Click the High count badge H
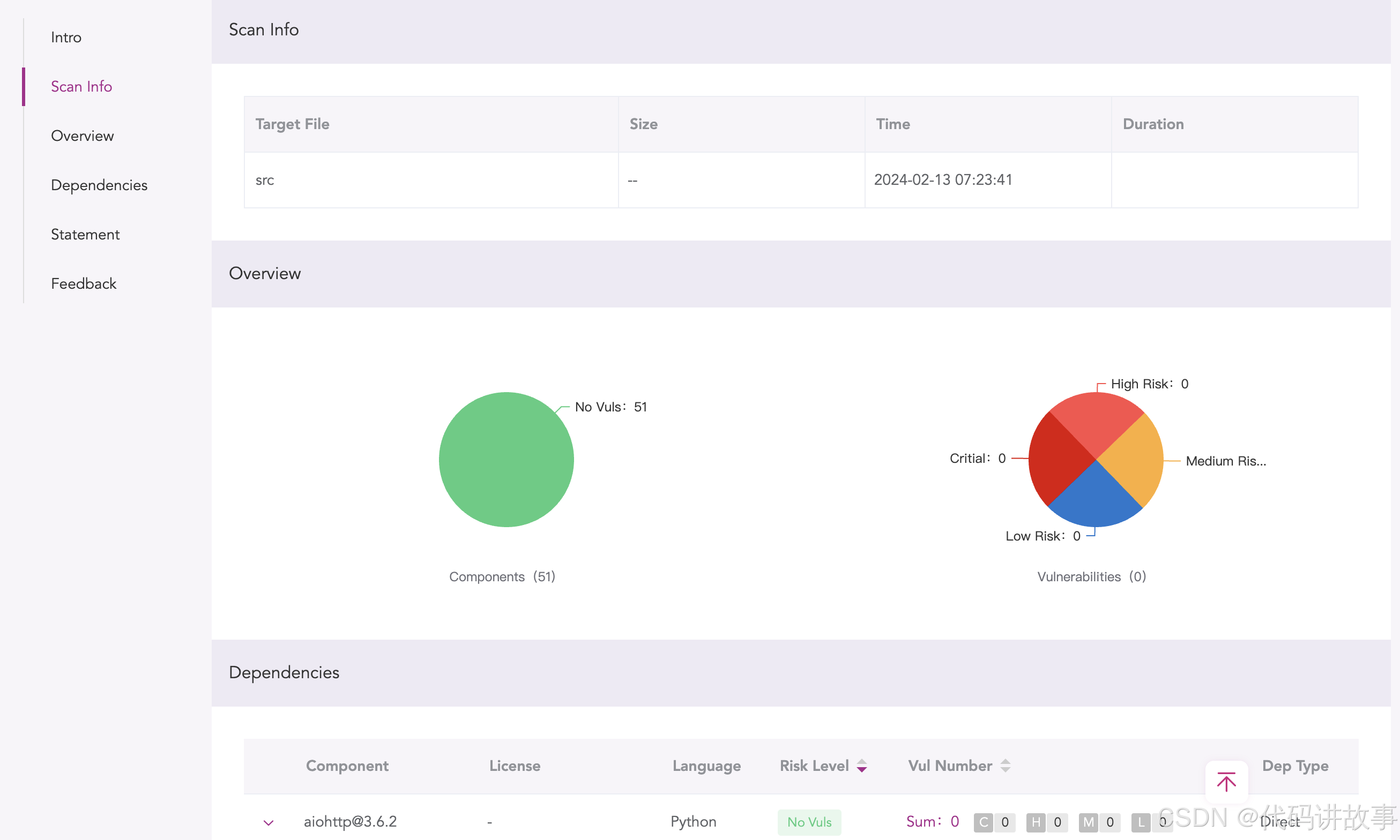Screen dimensions: 1400x840 [1036, 822]
